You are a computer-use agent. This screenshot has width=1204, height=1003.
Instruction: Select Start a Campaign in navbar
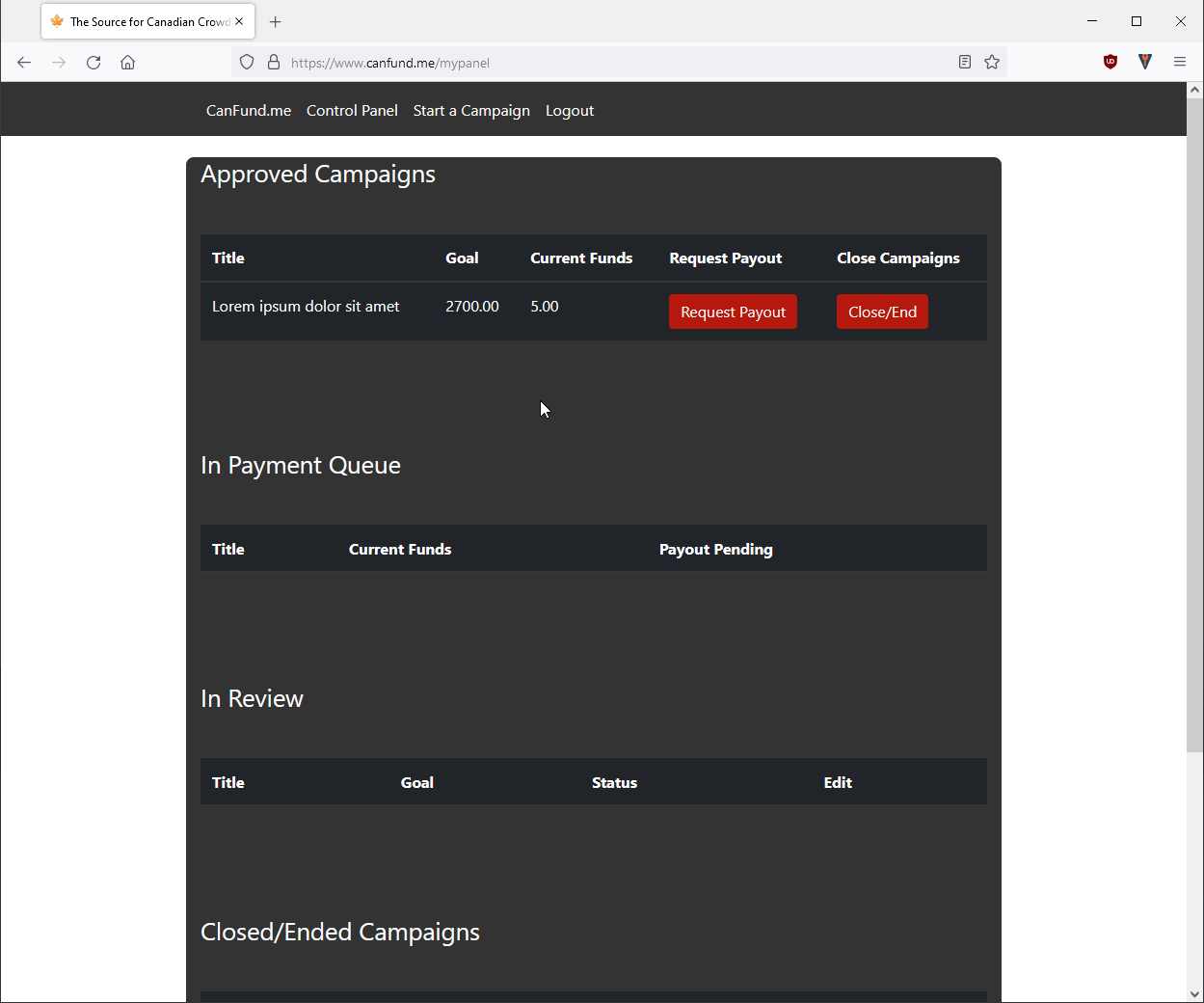pos(471,111)
